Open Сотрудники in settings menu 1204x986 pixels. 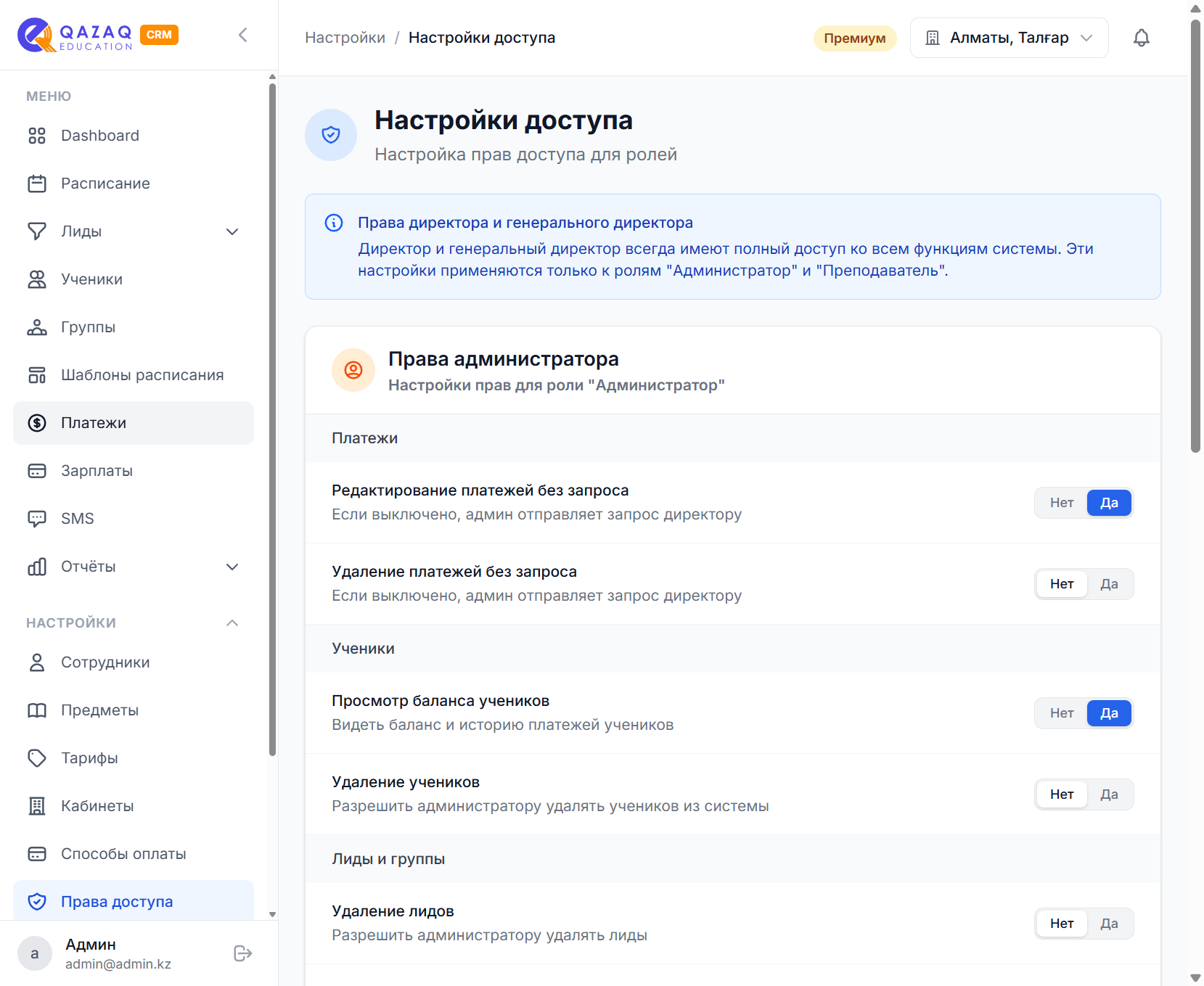tap(134, 662)
